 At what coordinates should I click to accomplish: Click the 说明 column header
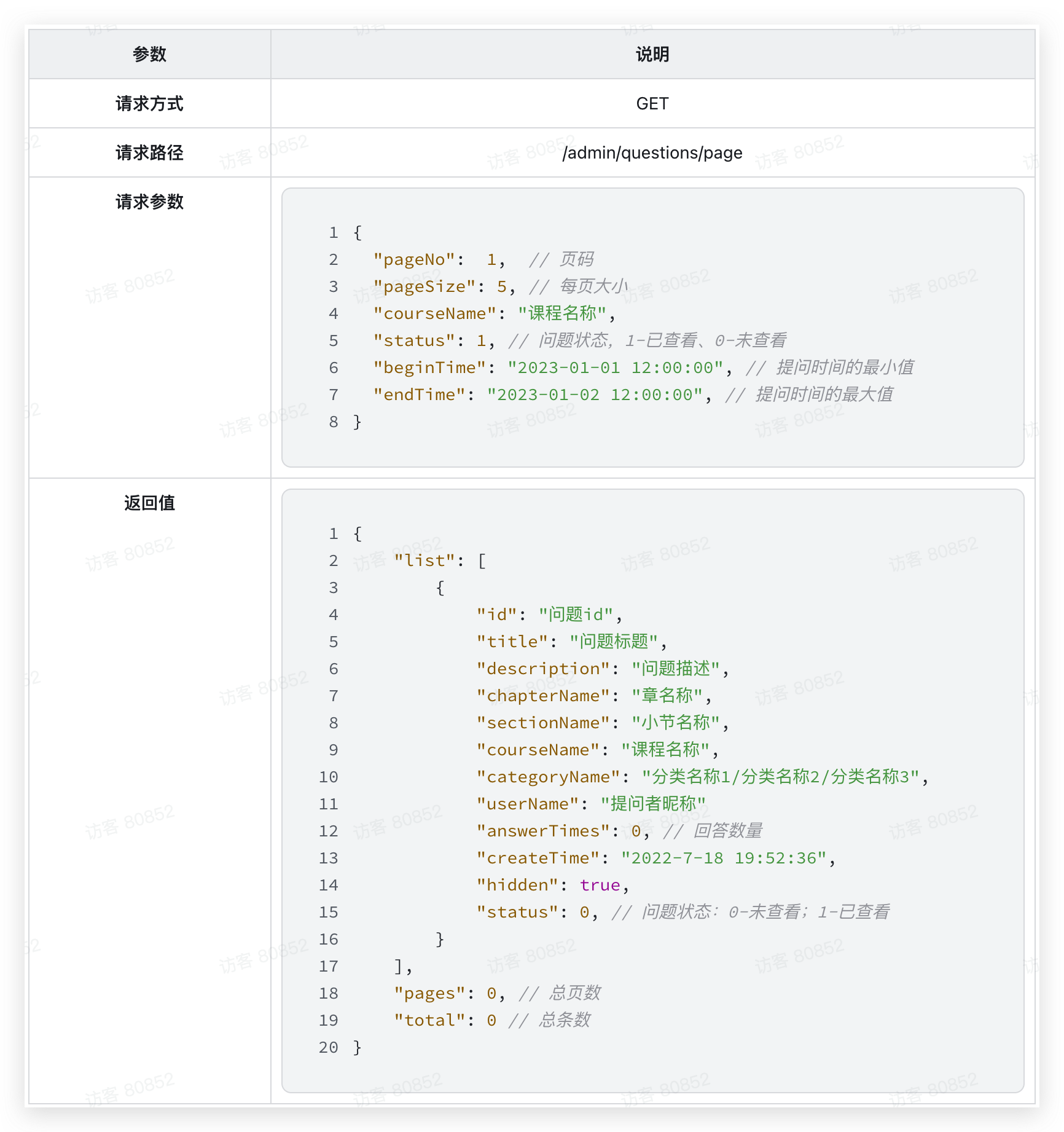click(652, 54)
